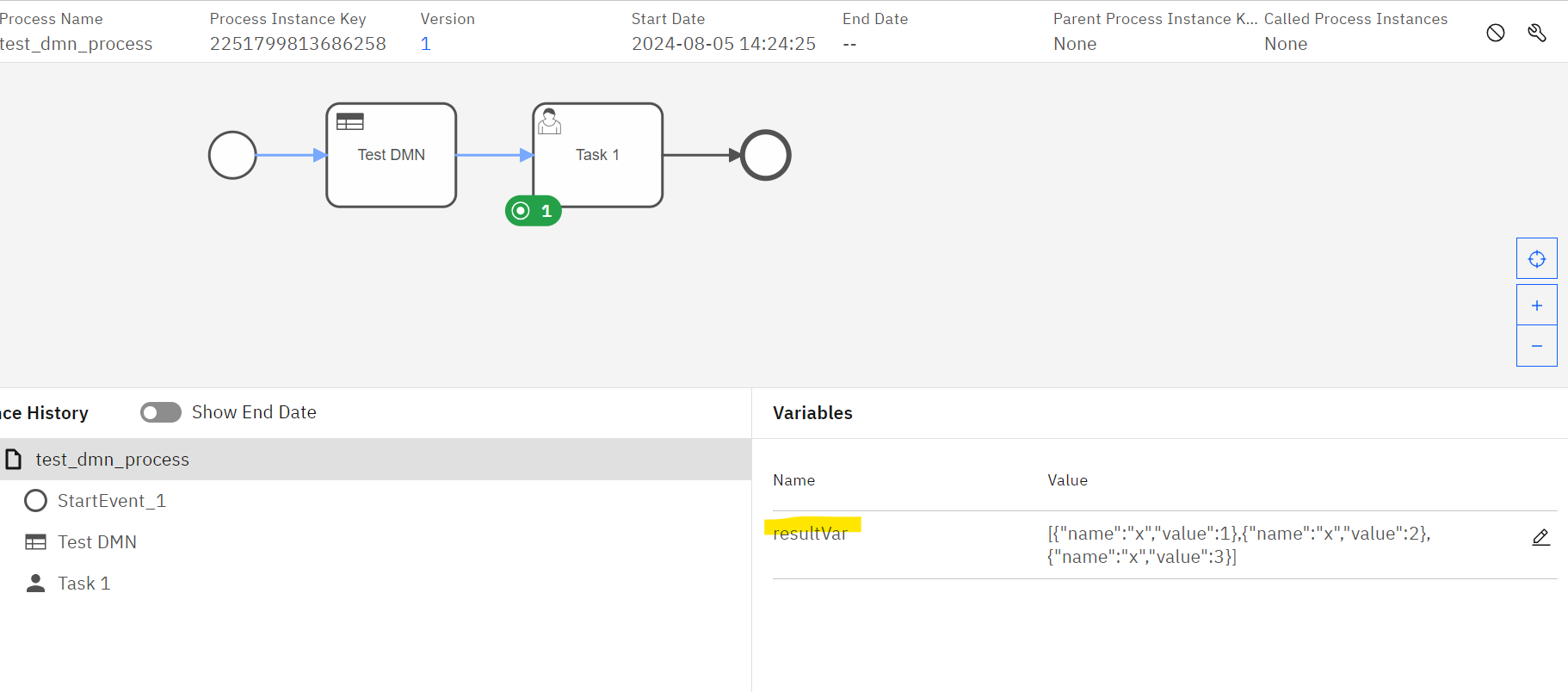Zoom in on the diagram with plus

(x=1537, y=305)
